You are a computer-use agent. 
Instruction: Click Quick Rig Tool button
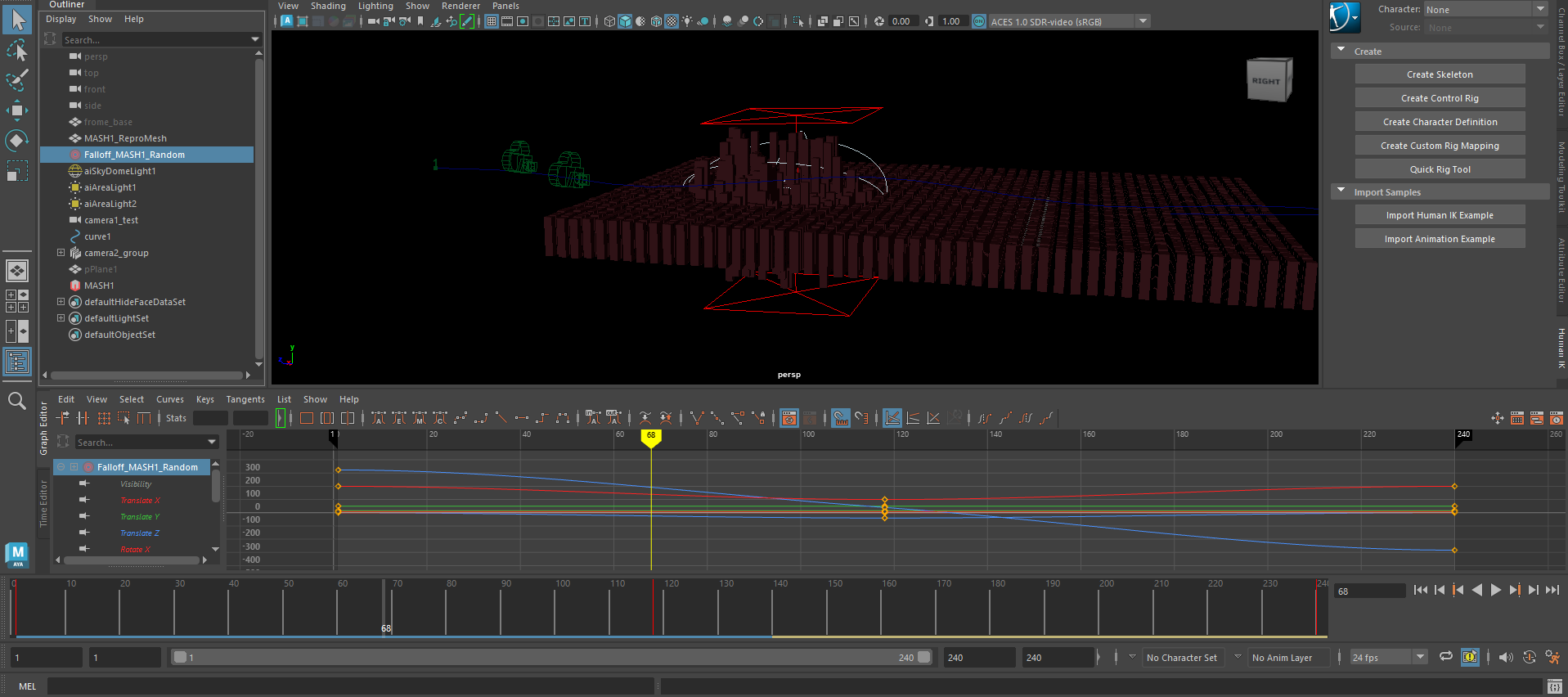tap(1440, 169)
